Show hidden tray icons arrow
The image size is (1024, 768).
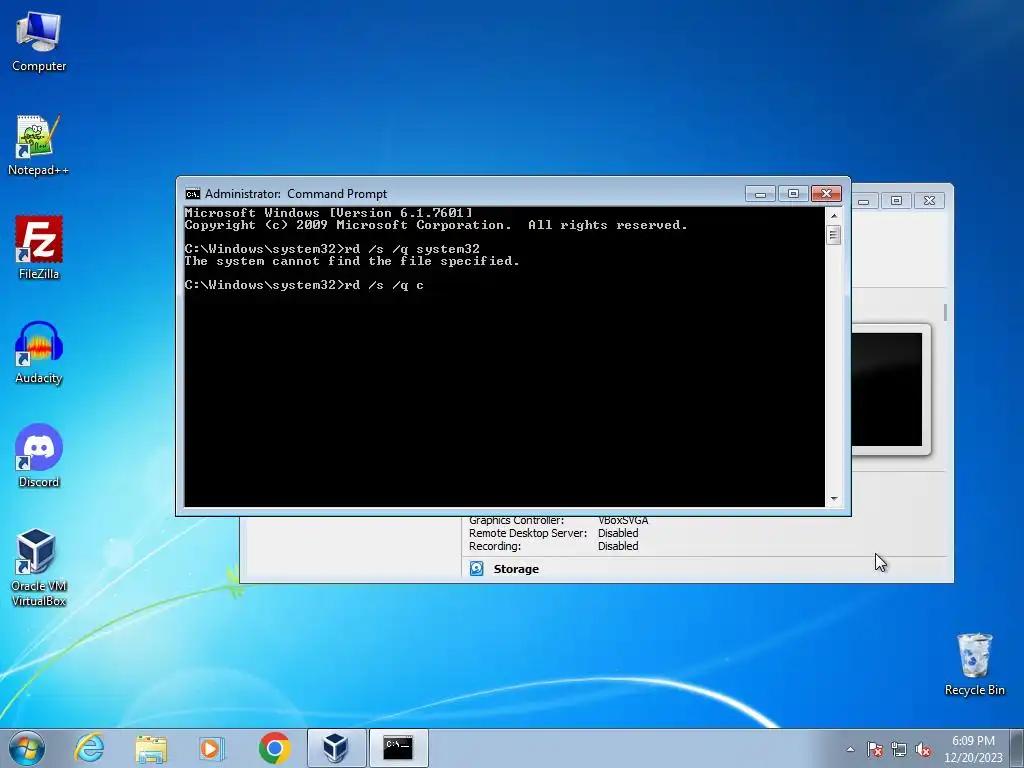click(850, 749)
